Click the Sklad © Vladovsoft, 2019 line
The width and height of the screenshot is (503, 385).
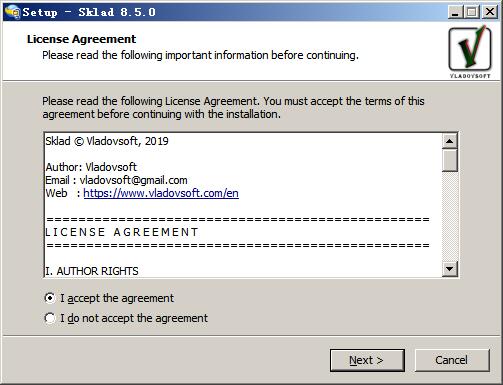(x=107, y=141)
